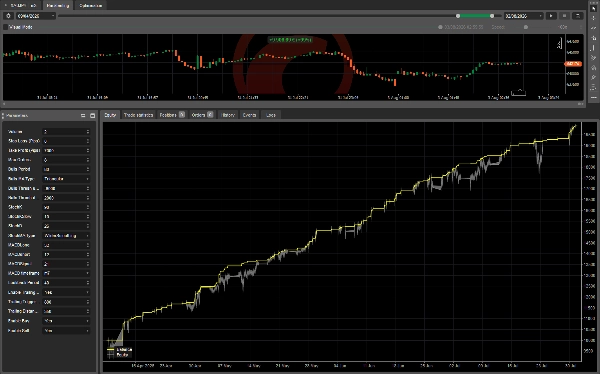Click the StochK value field
The height and width of the screenshot is (374, 600).
[x=66, y=207]
